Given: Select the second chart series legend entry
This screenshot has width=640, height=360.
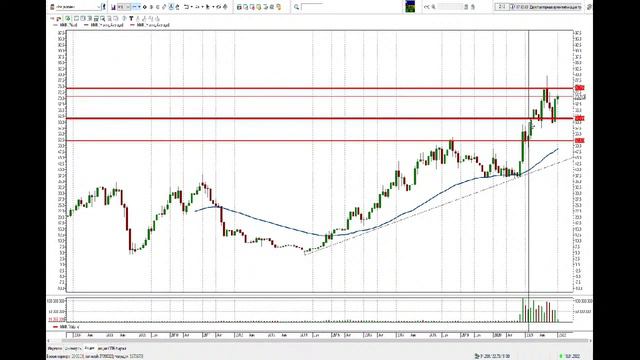Looking at the screenshot, I should tap(103, 25).
